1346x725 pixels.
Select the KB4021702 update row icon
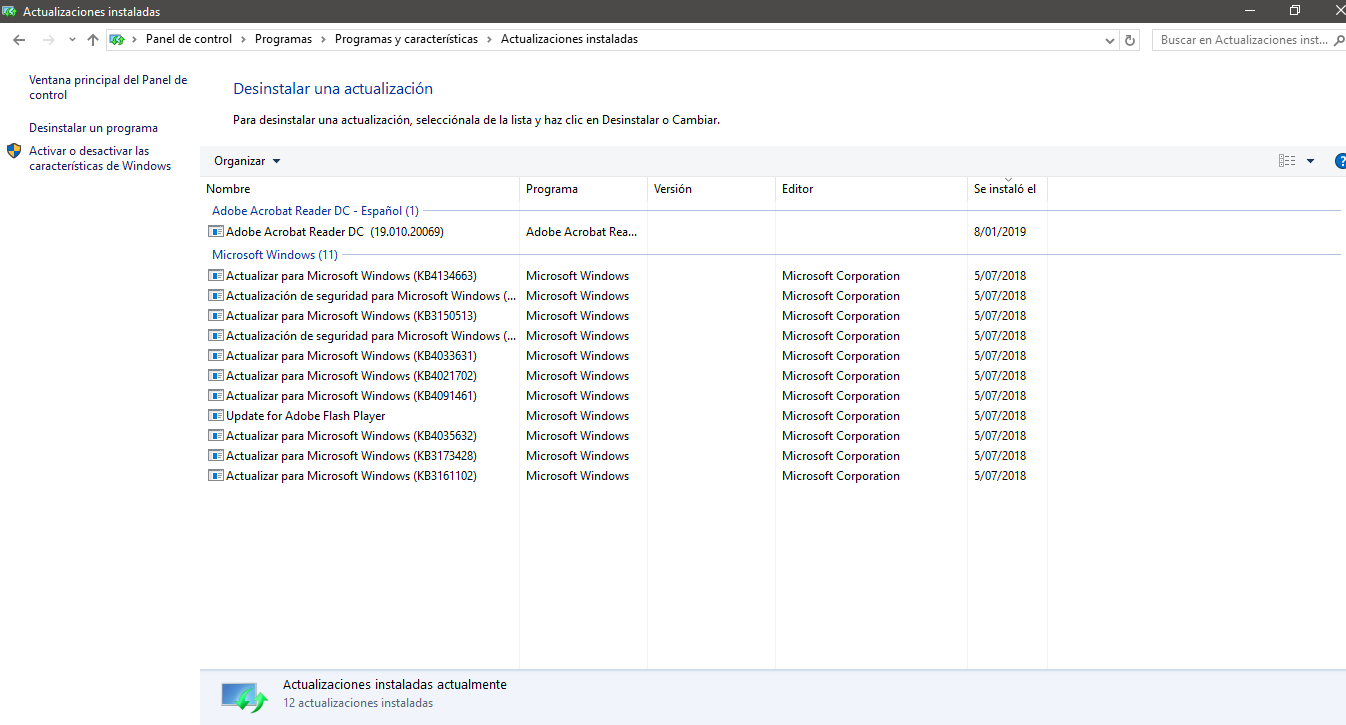coord(215,376)
